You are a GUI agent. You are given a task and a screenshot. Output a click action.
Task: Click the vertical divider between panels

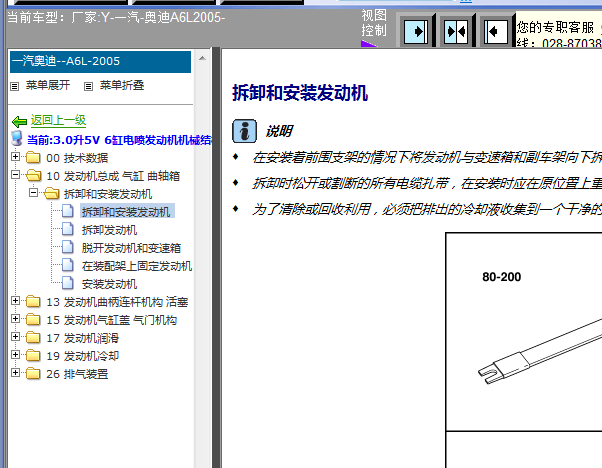pos(217,257)
